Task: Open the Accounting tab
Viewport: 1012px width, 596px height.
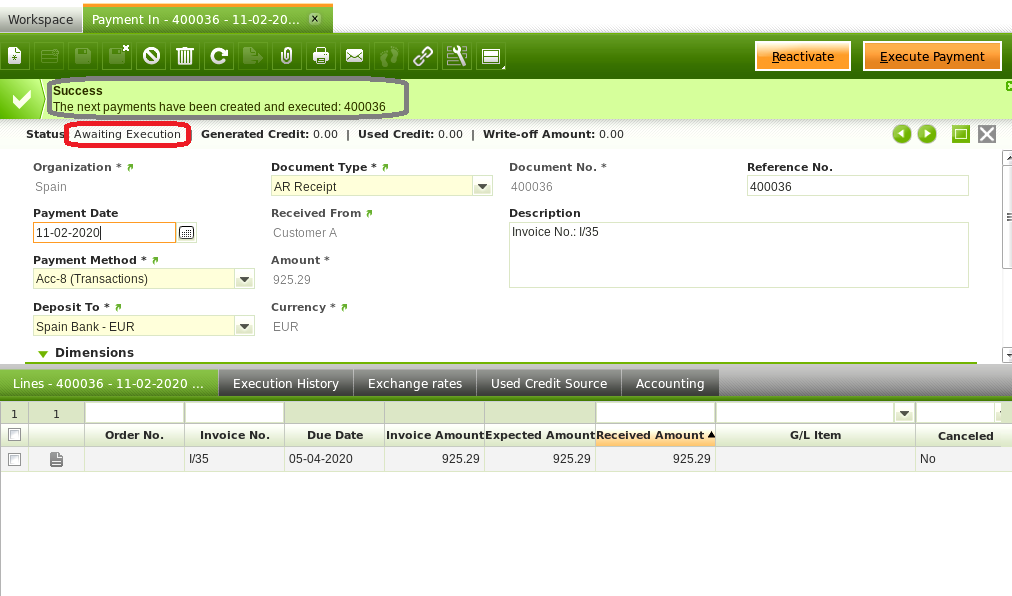Action: (x=670, y=384)
